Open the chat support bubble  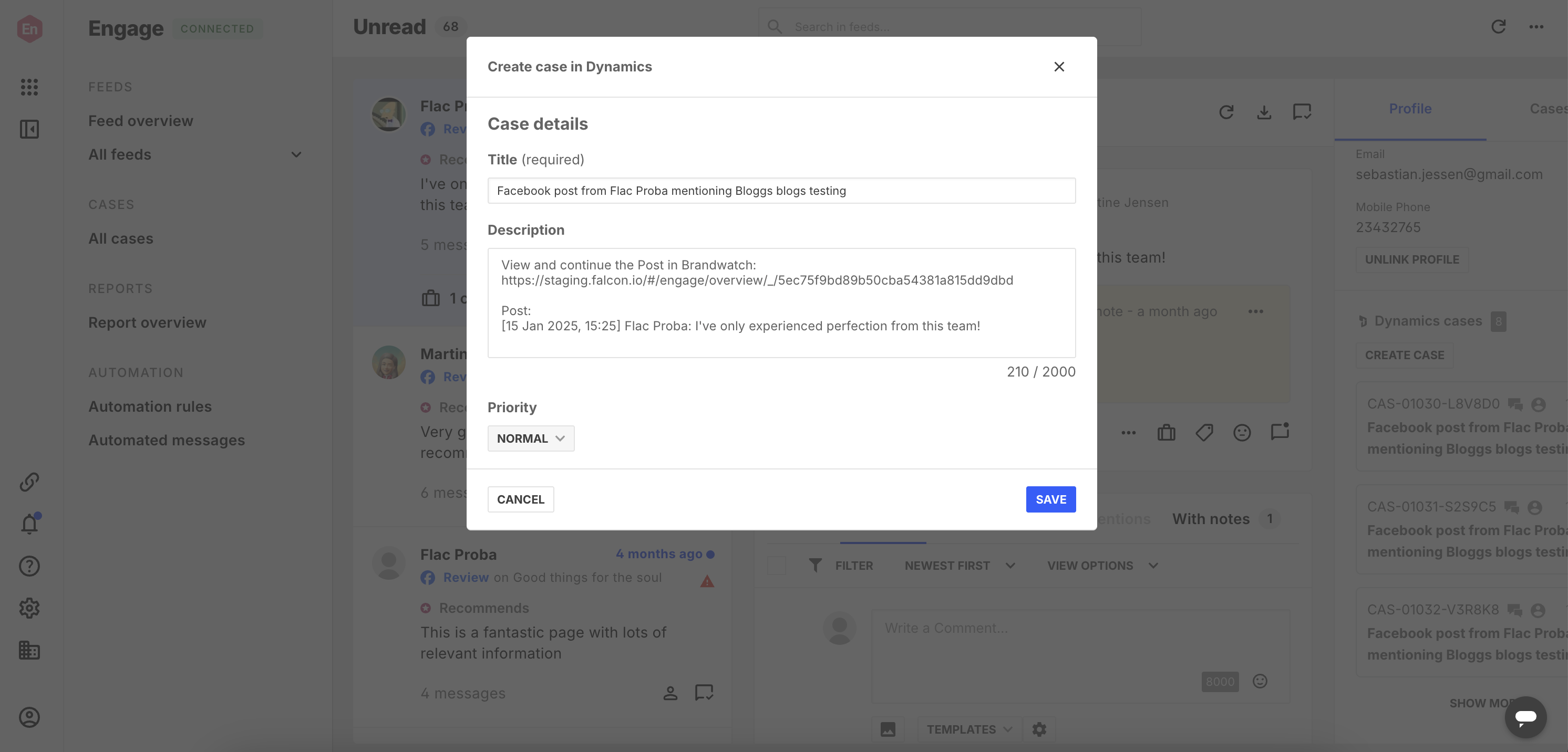[1526, 717]
